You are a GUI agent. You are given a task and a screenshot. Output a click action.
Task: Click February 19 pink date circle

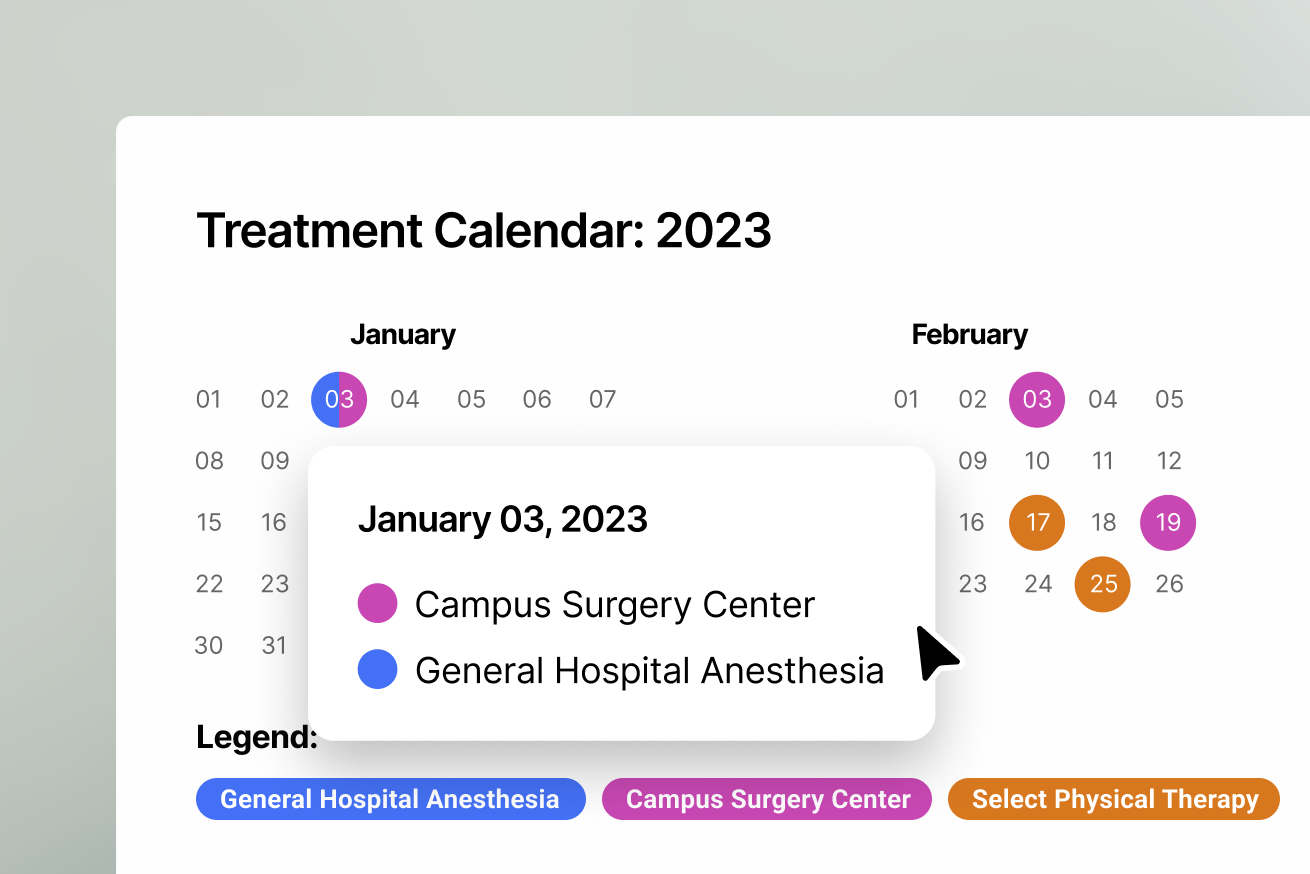1168,522
